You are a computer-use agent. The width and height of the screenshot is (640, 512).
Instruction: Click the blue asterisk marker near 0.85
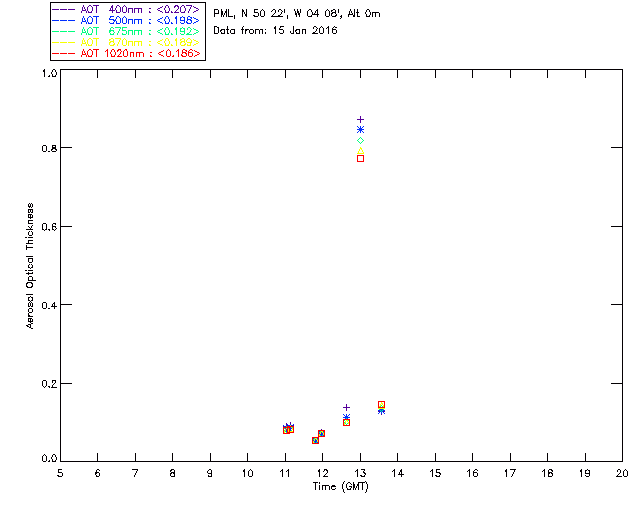[360, 130]
